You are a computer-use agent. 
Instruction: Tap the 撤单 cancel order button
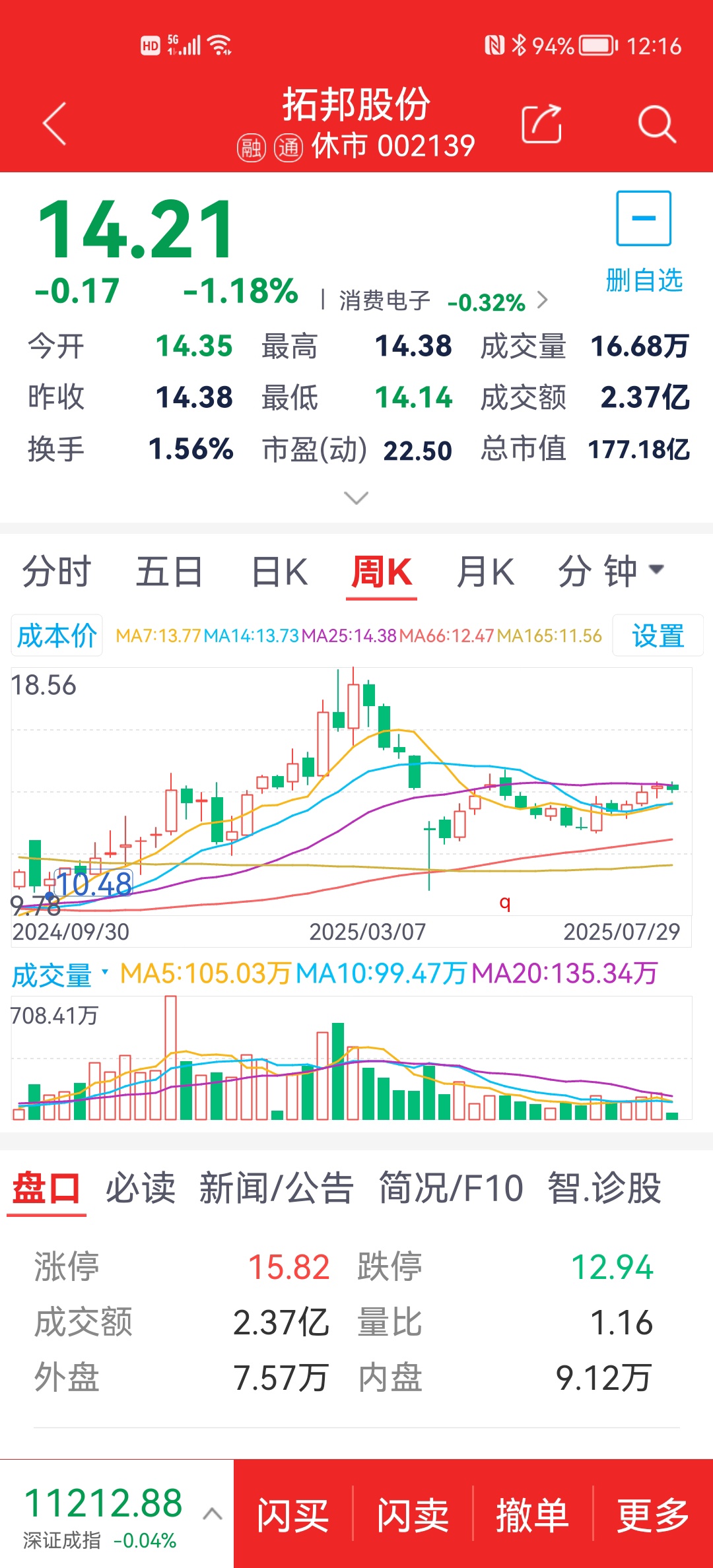(533, 1515)
